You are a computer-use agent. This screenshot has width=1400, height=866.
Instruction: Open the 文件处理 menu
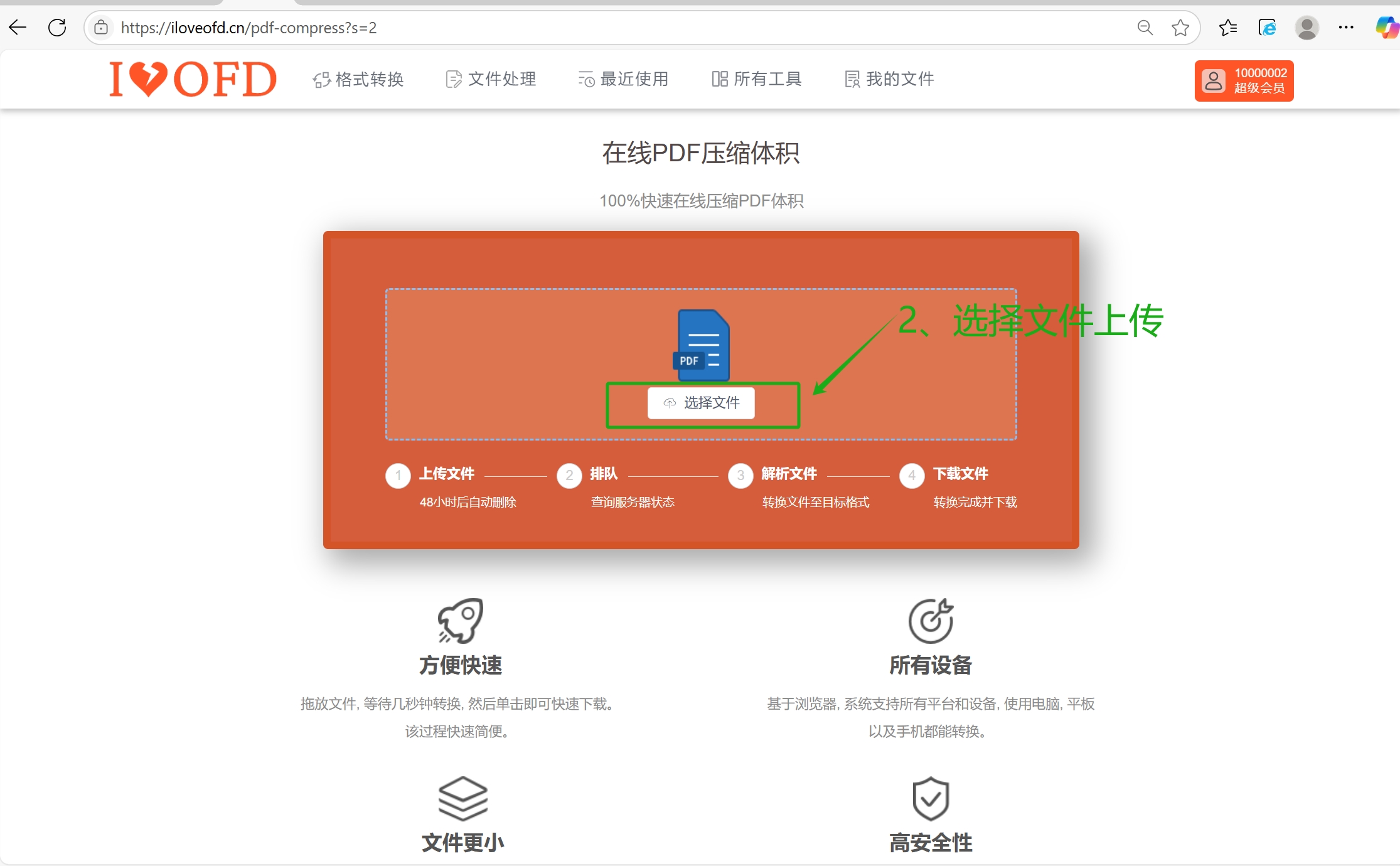click(x=491, y=79)
